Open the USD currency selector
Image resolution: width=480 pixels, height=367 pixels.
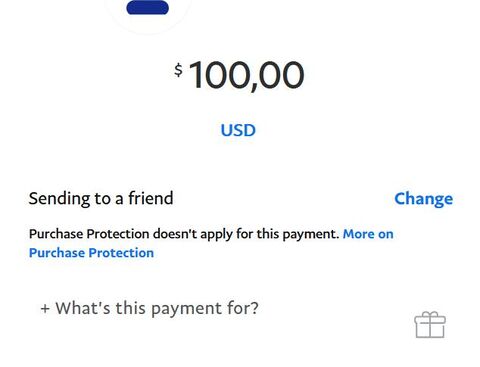238,130
